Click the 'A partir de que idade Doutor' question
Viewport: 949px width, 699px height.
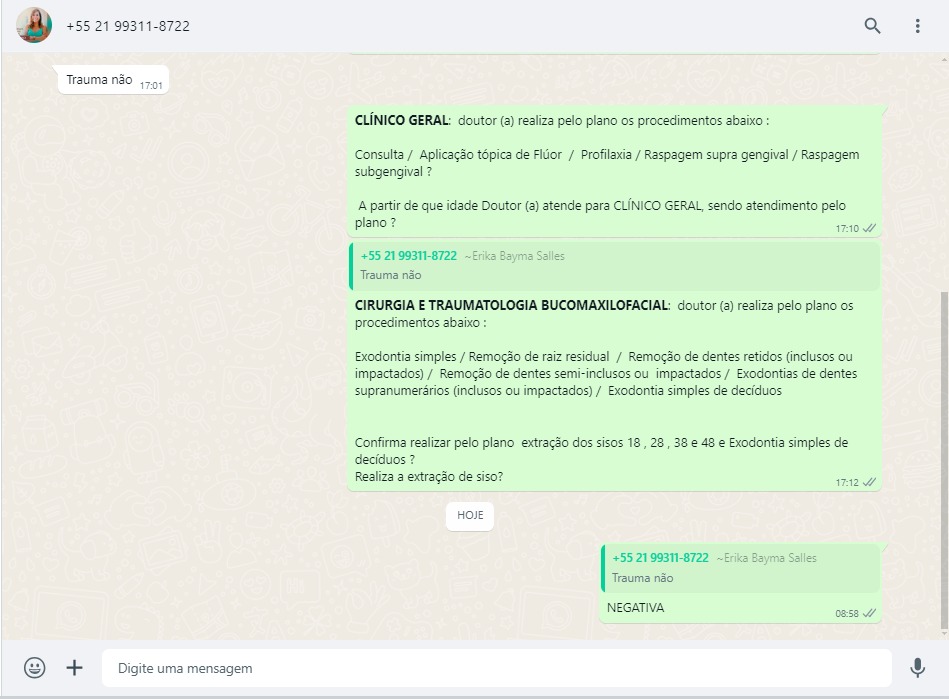pyautogui.click(x=602, y=214)
